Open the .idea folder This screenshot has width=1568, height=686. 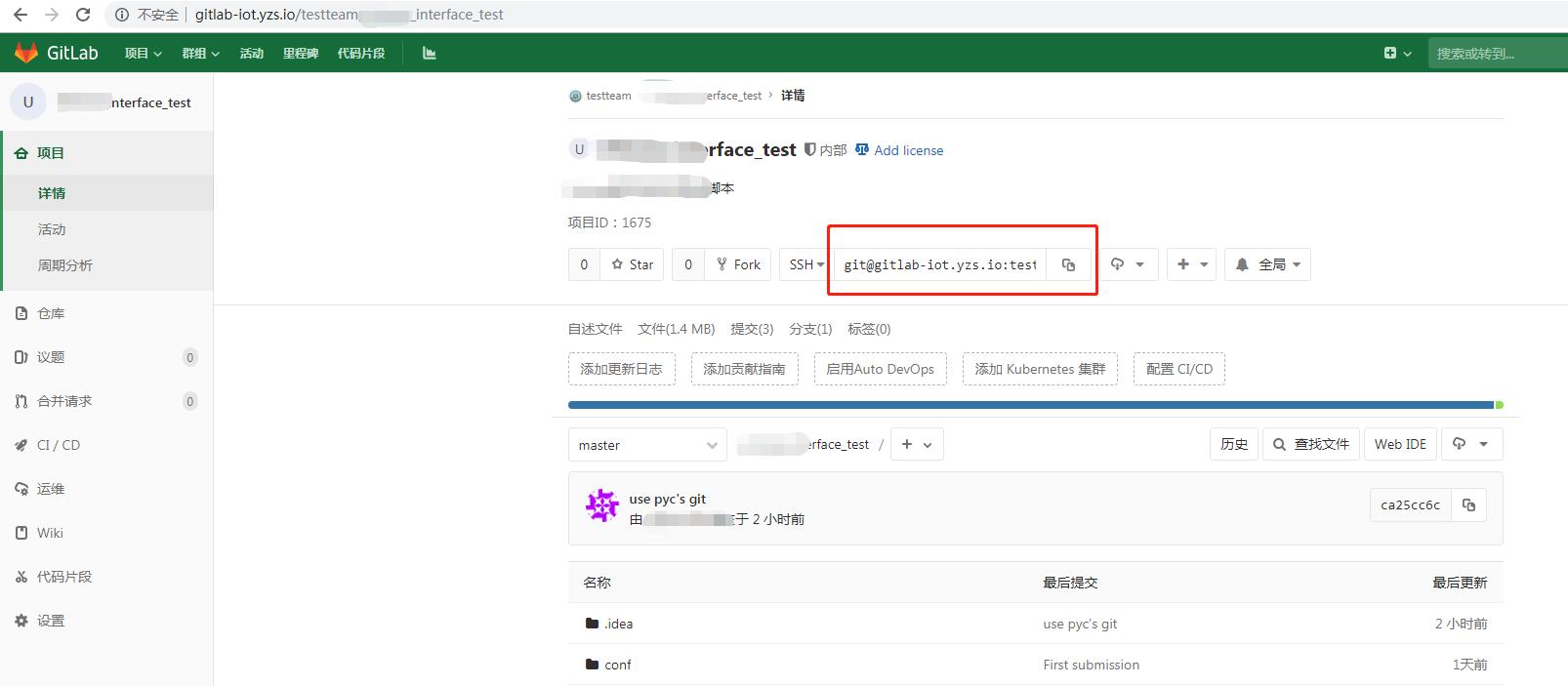click(618, 624)
